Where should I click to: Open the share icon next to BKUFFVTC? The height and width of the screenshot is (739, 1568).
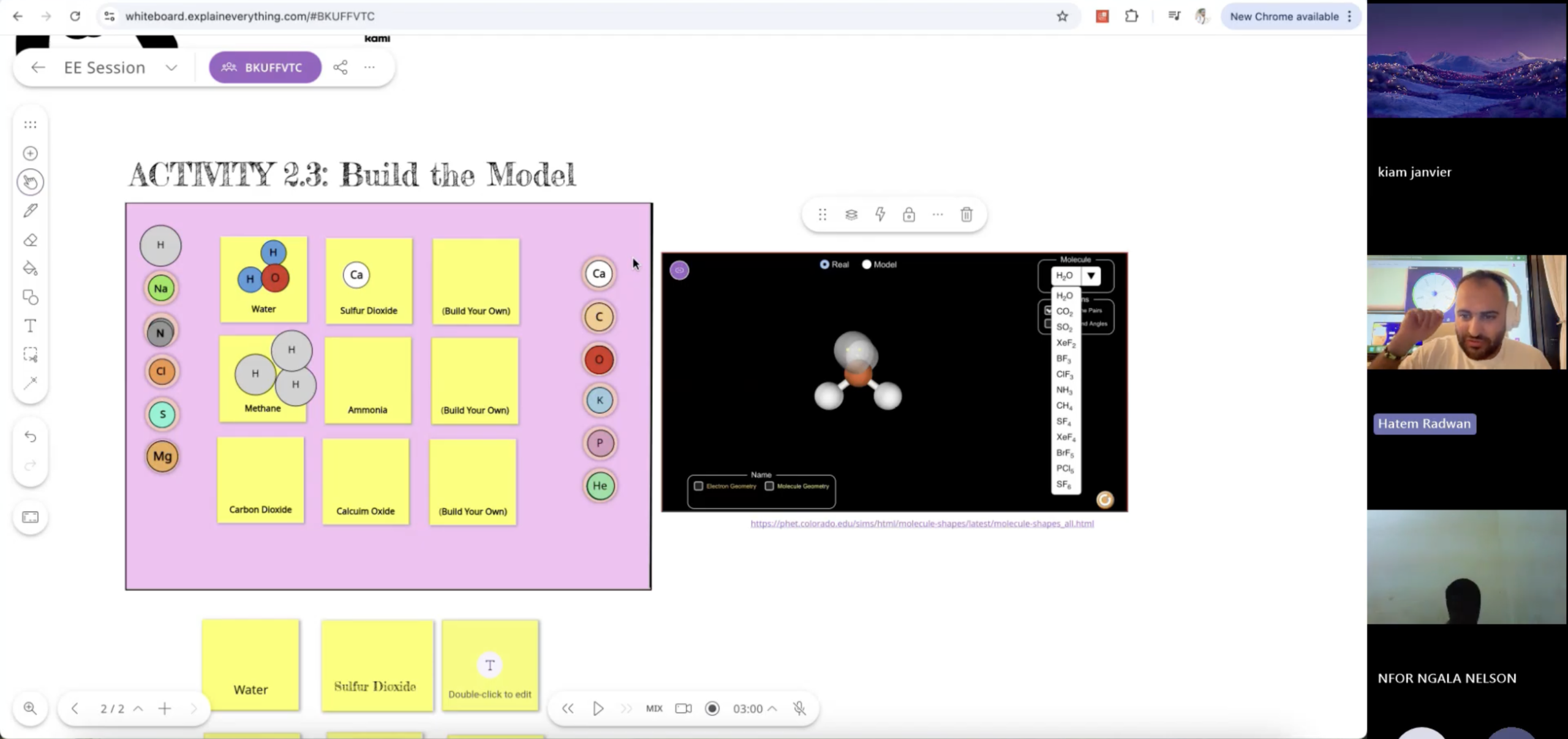coord(341,67)
